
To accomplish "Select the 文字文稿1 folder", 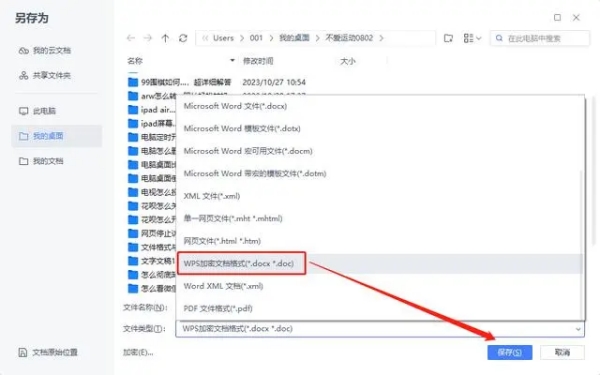I will click(x=152, y=261).
